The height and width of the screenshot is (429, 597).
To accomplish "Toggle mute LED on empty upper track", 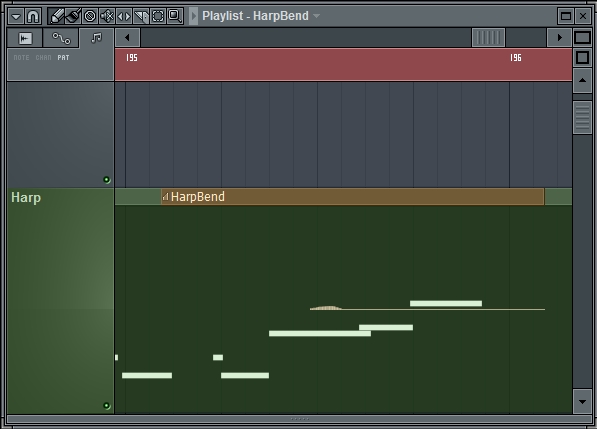I will pos(107,180).
